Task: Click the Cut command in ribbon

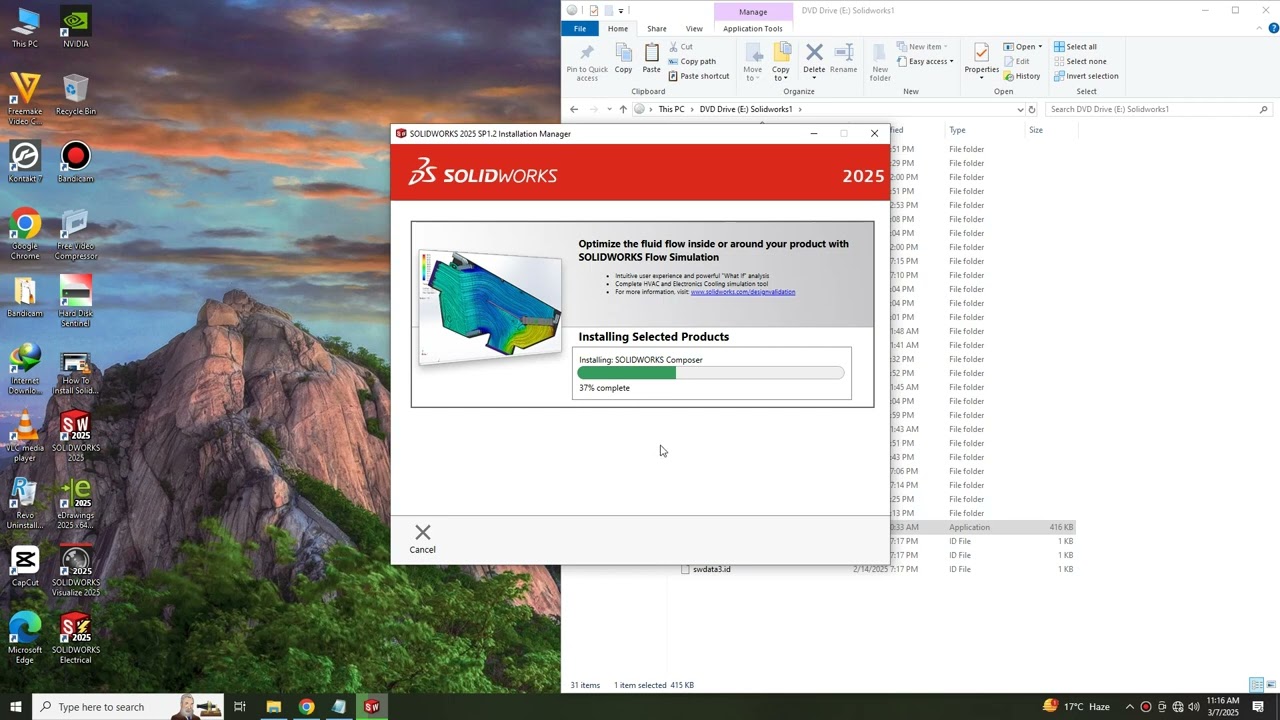Action: (680, 47)
